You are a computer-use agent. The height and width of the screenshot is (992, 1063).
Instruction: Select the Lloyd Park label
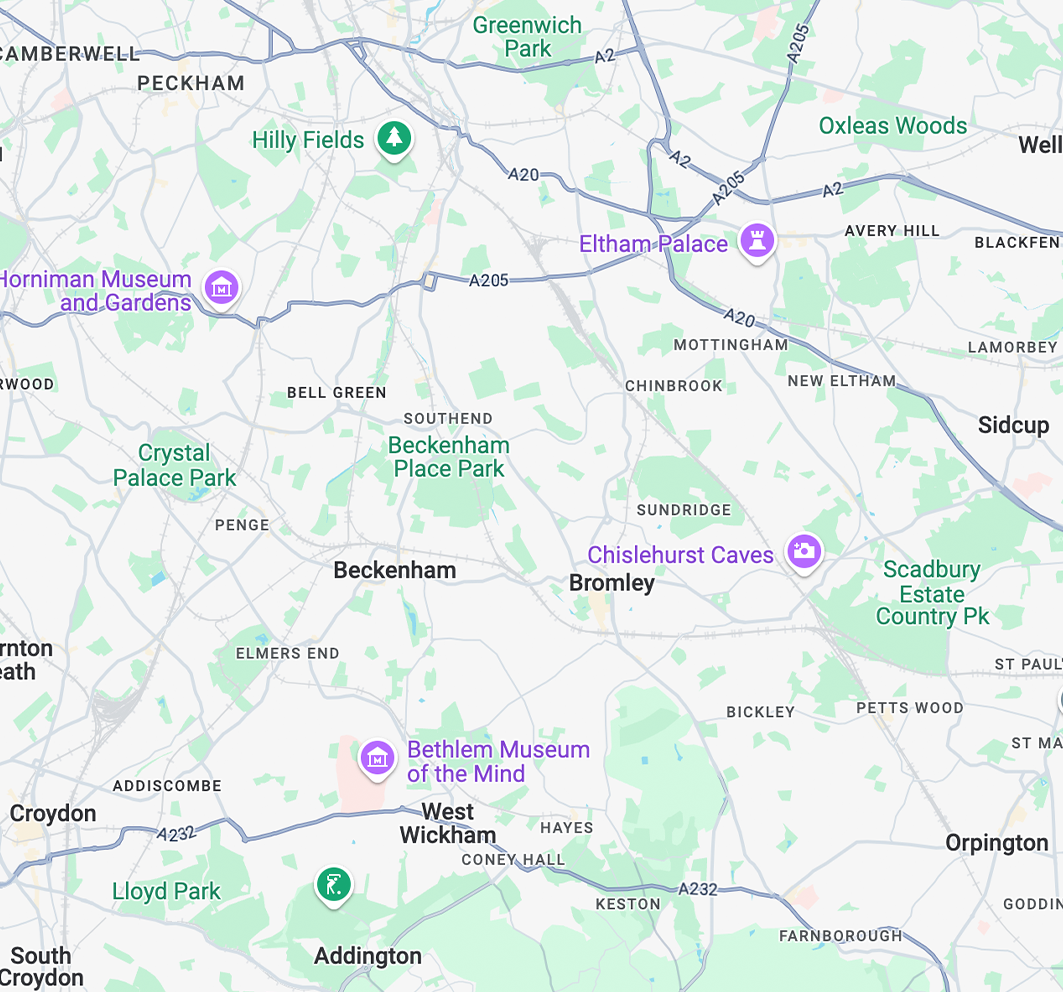[x=166, y=891]
